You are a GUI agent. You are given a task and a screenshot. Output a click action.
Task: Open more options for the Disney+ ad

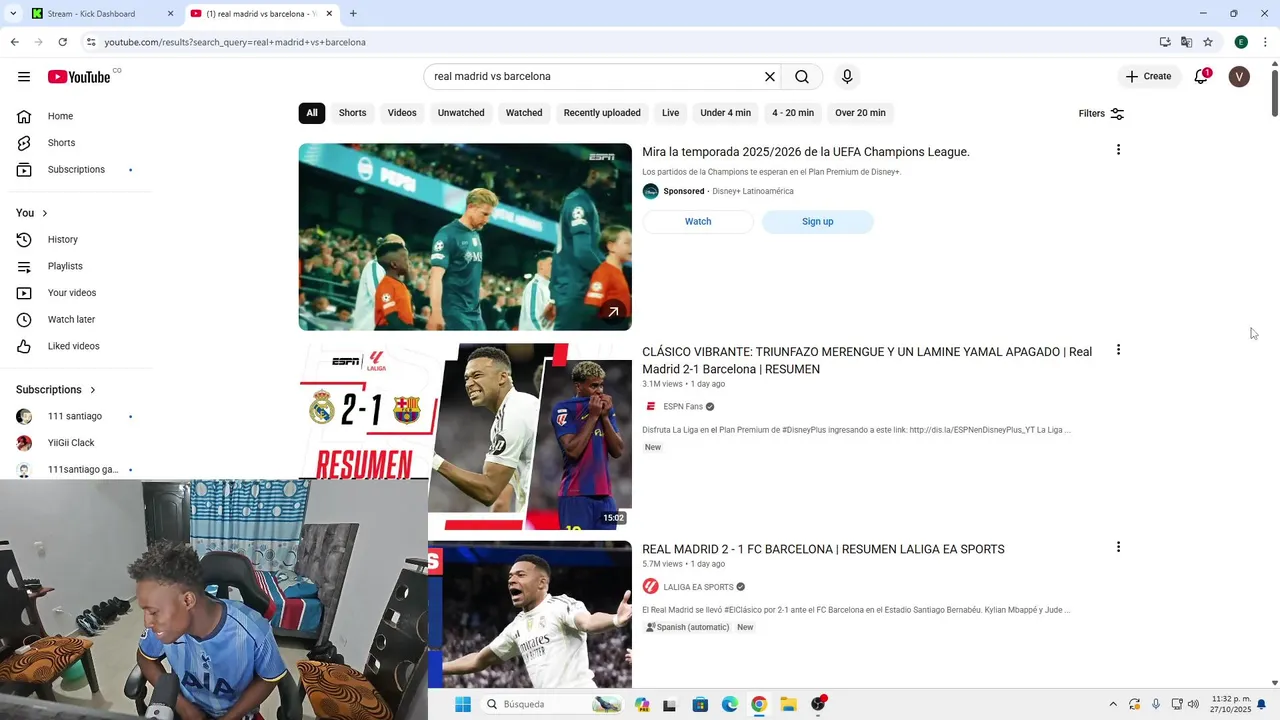coord(1118,150)
